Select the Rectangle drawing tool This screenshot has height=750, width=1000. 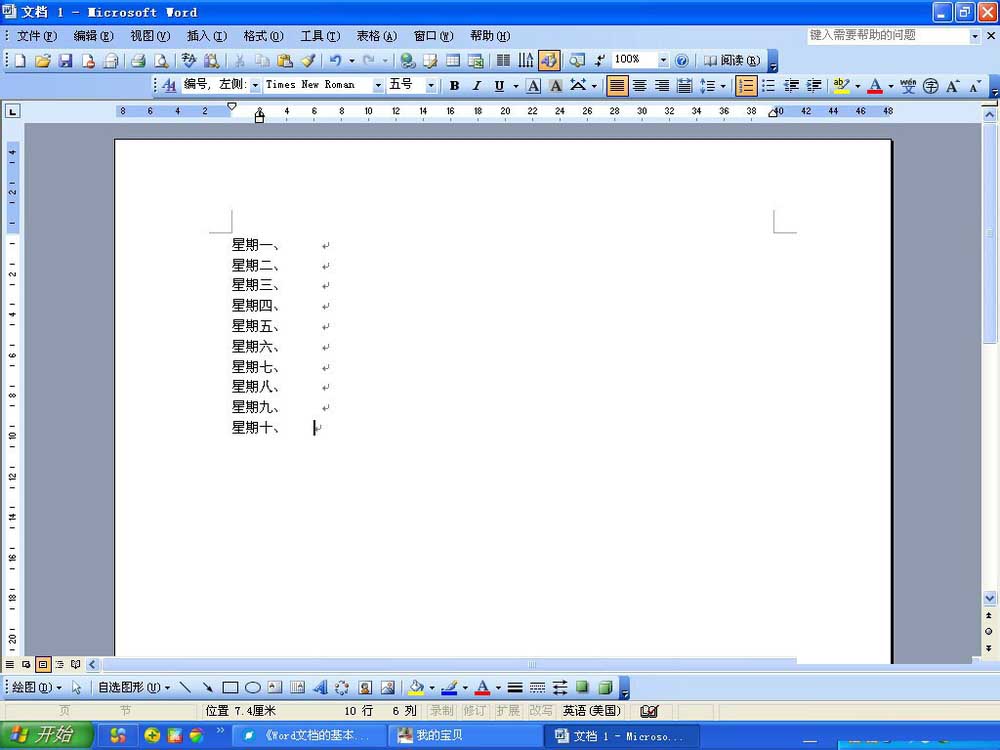coord(230,688)
